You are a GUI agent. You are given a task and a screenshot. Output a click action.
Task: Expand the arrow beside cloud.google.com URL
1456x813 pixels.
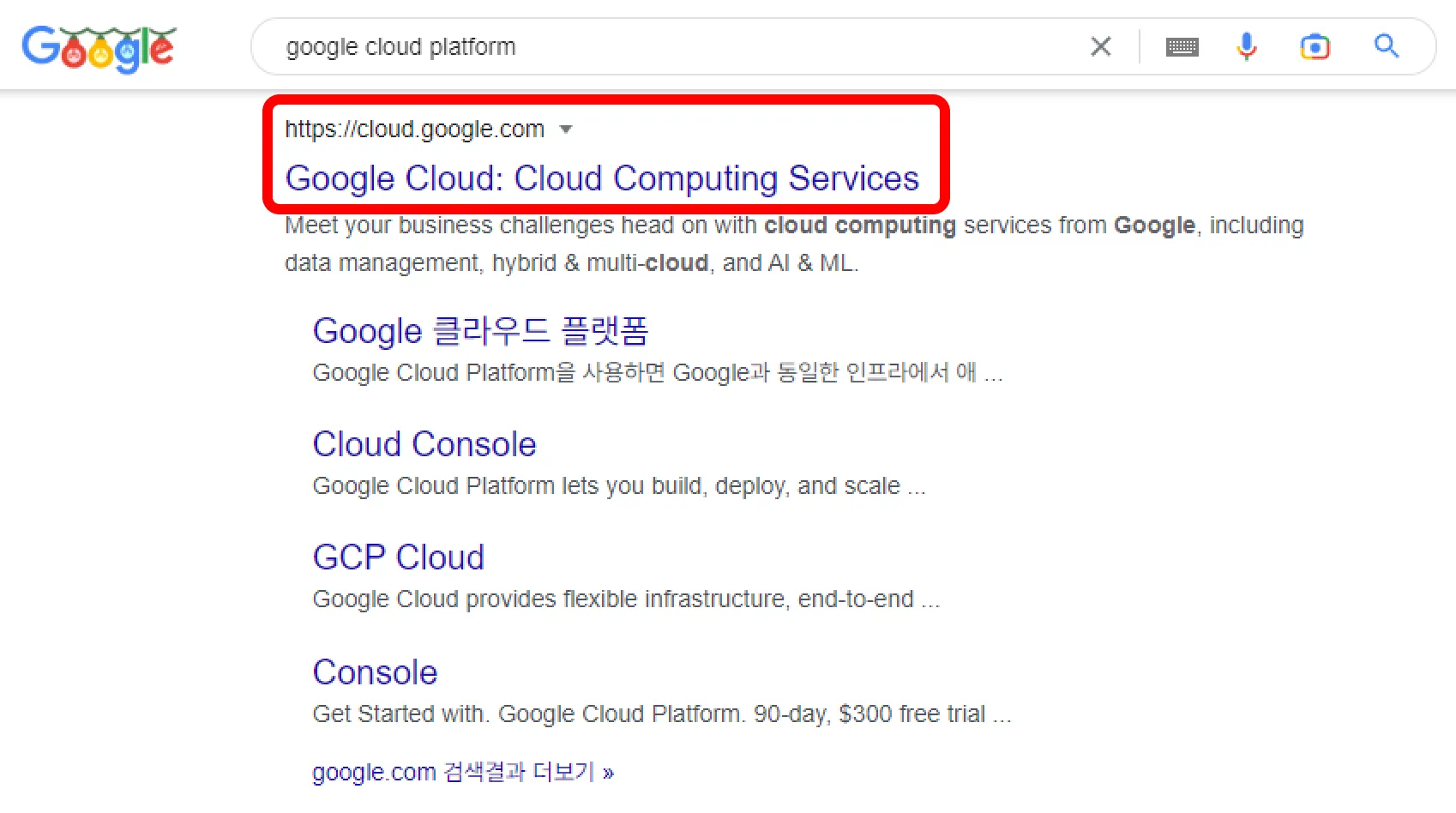pos(566,129)
